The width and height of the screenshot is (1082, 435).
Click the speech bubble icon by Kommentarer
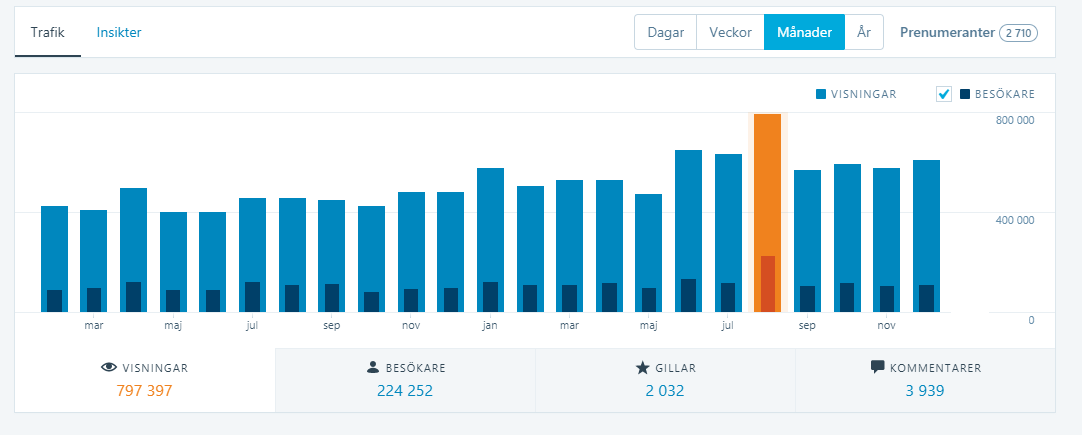(x=877, y=367)
